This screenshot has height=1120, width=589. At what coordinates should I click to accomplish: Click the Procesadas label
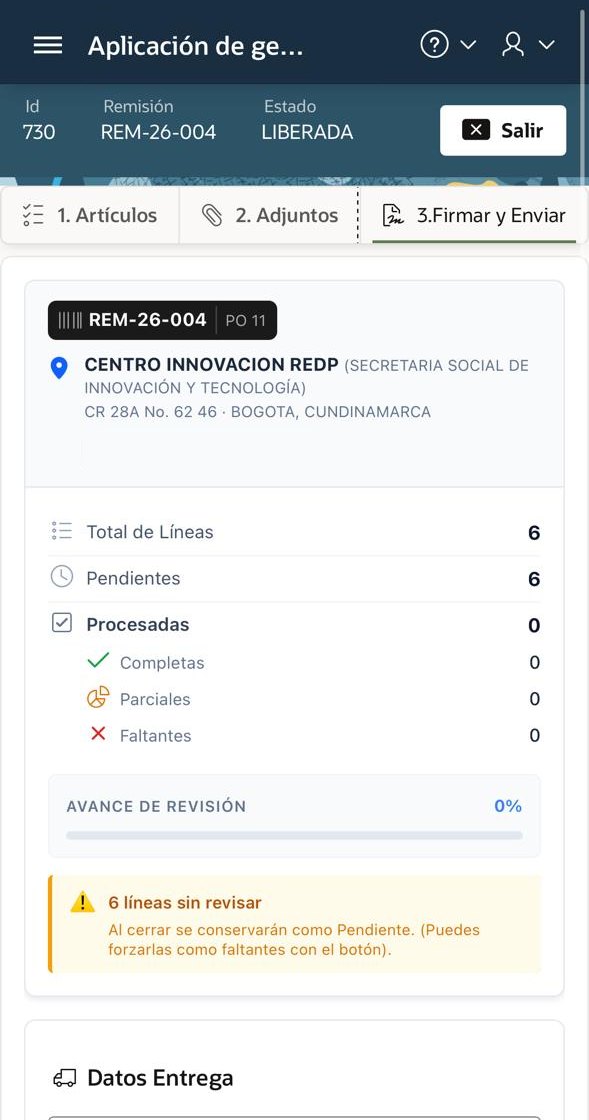click(138, 624)
